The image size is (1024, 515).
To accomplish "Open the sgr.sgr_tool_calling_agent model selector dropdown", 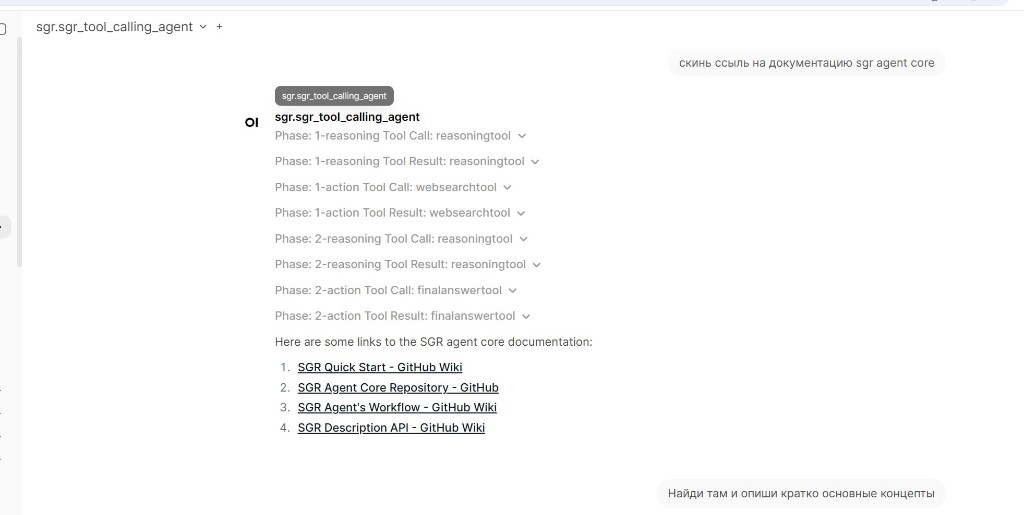I will pos(121,27).
